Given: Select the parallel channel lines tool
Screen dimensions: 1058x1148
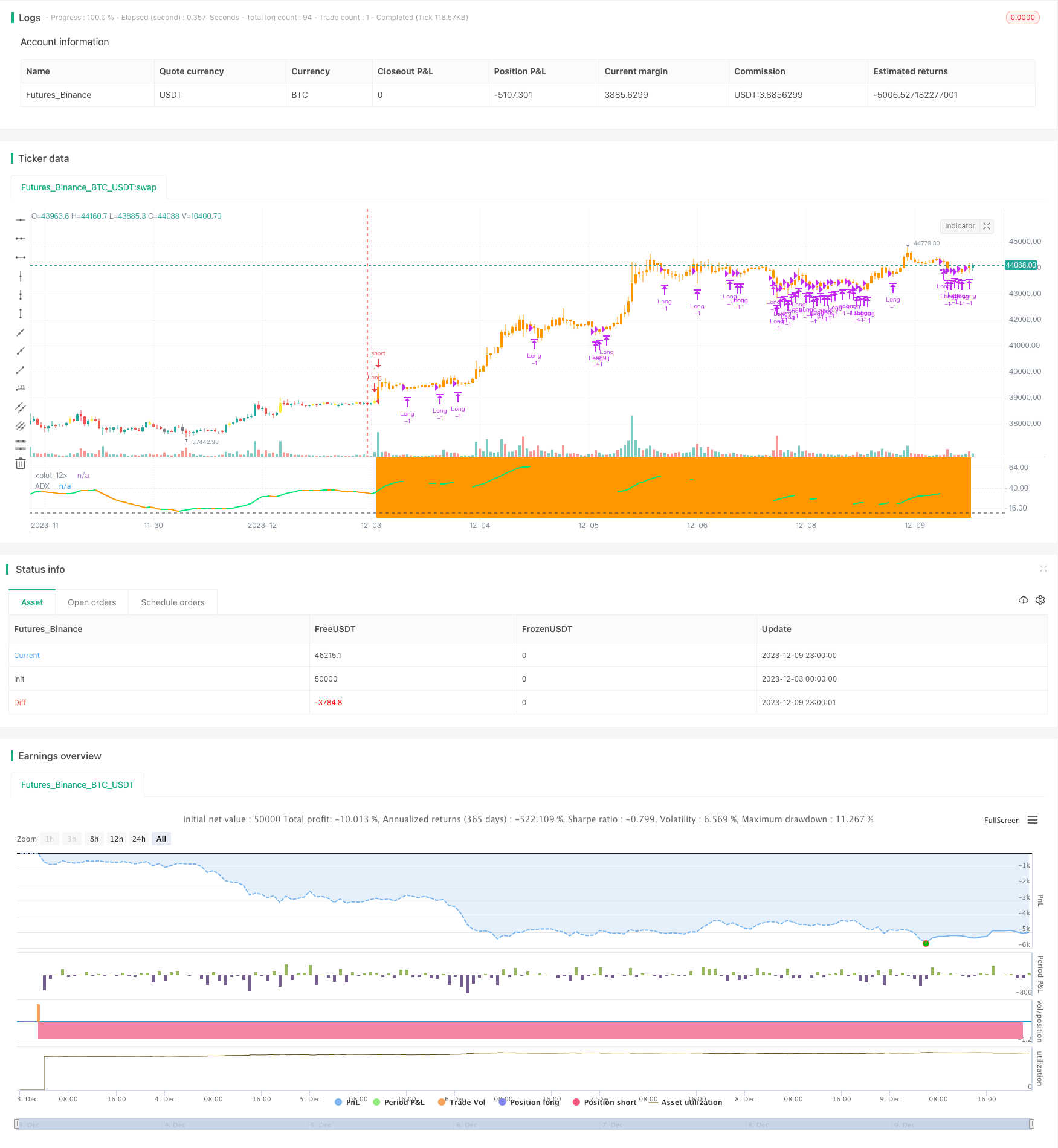Looking at the screenshot, I should [21, 407].
